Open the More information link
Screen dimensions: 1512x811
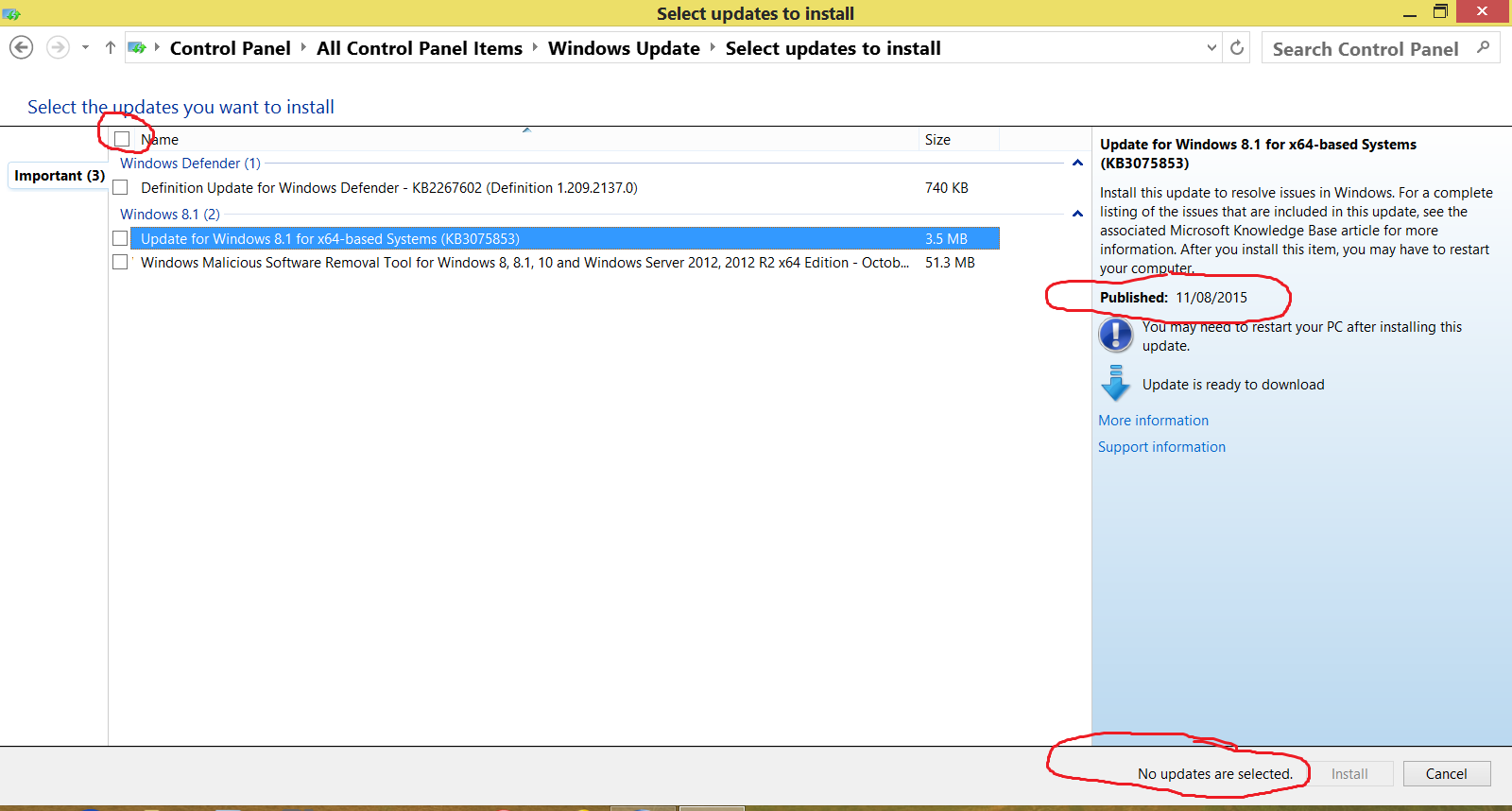click(x=1153, y=420)
